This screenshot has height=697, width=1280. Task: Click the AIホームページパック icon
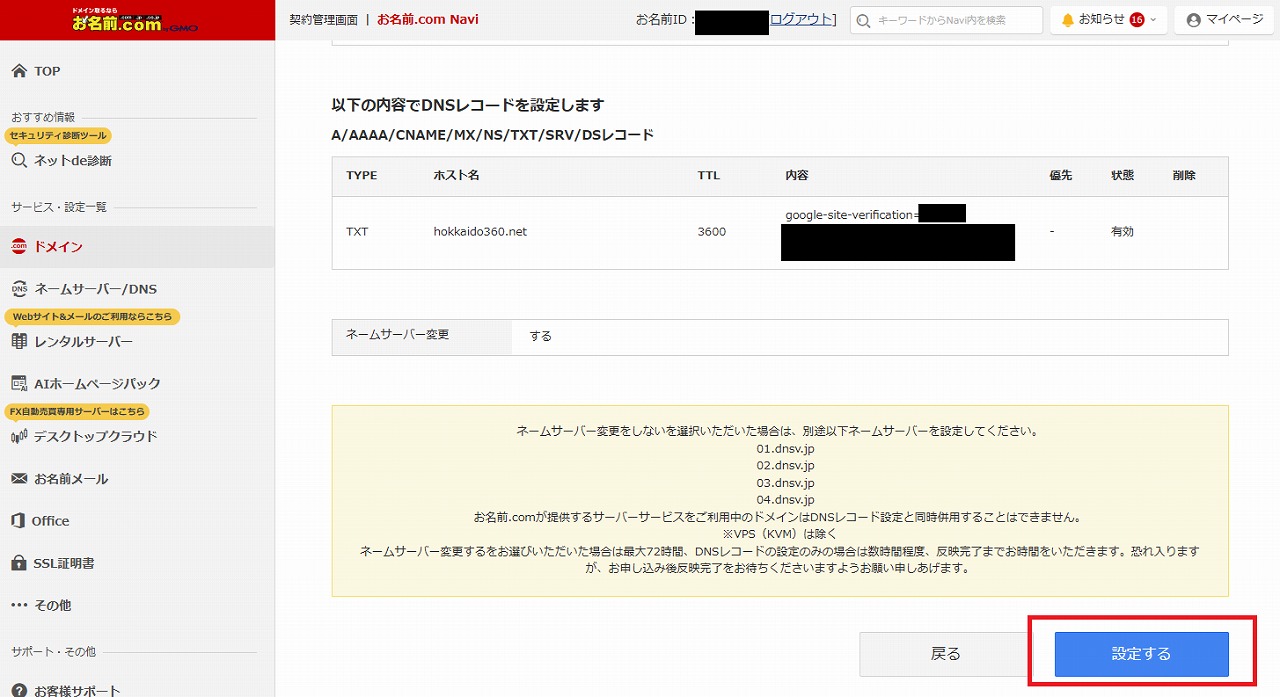click(19, 384)
